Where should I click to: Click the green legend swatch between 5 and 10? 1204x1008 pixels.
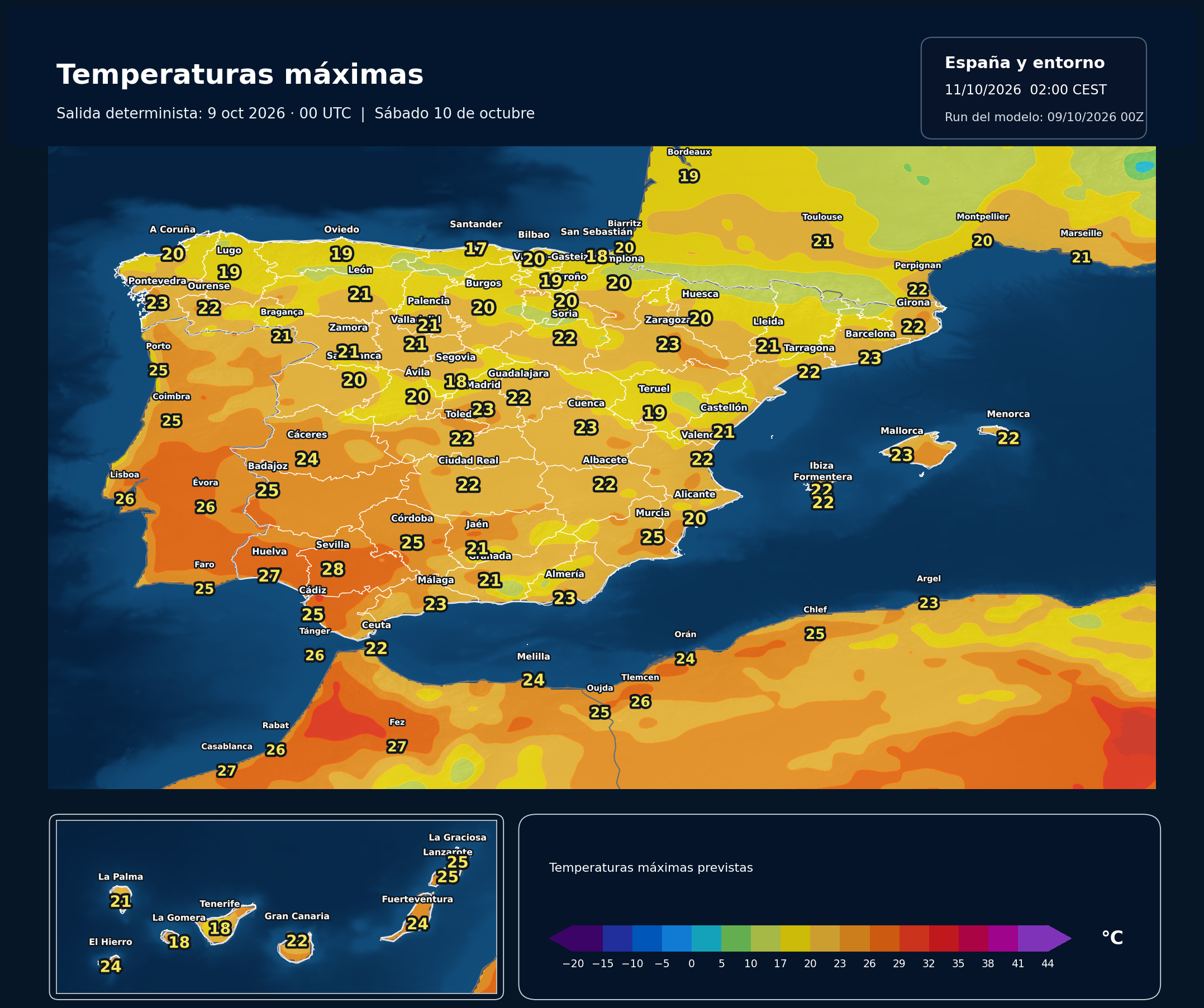pyautogui.click(x=736, y=939)
